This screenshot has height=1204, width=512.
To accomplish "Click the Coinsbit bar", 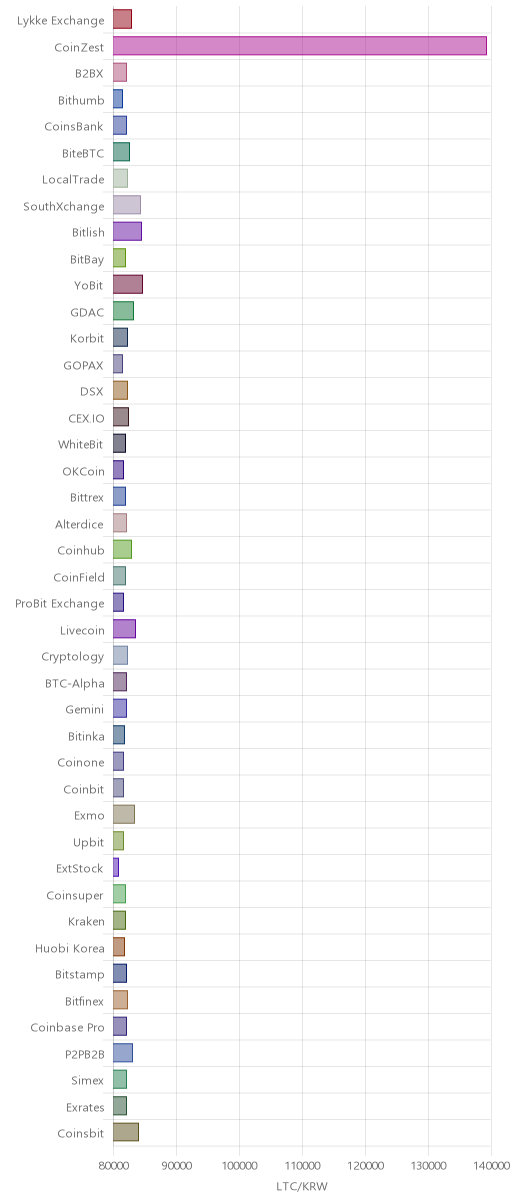I will pos(126,1132).
